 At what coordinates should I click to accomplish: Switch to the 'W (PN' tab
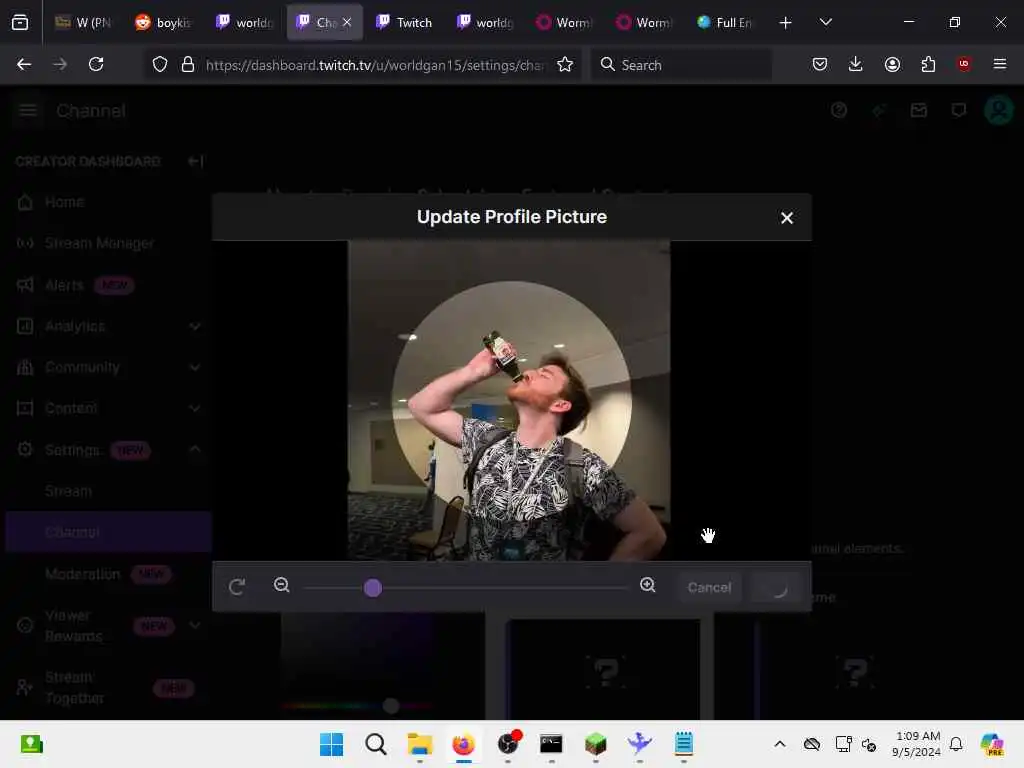click(x=84, y=22)
